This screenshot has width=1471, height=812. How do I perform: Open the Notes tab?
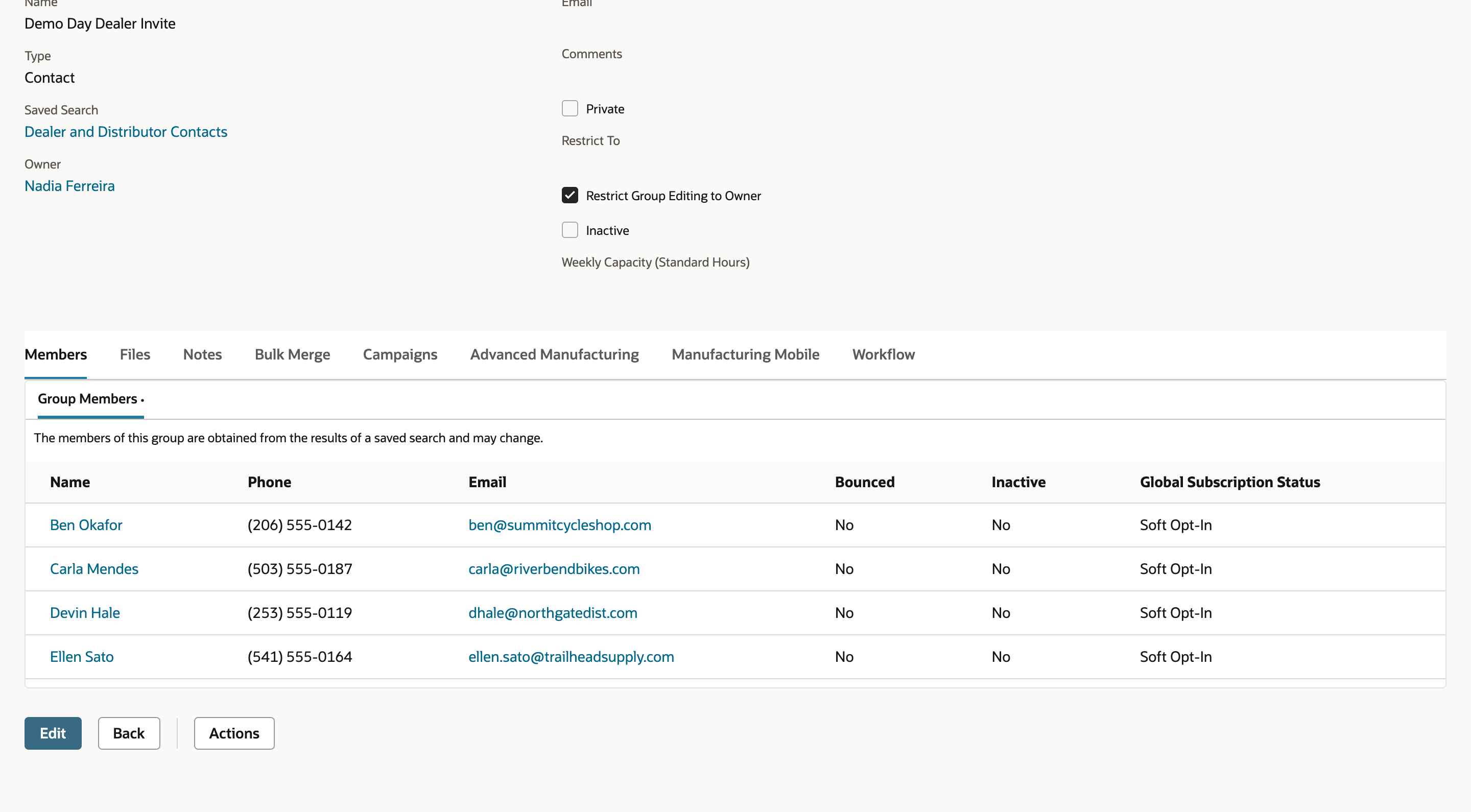point(202,354)
